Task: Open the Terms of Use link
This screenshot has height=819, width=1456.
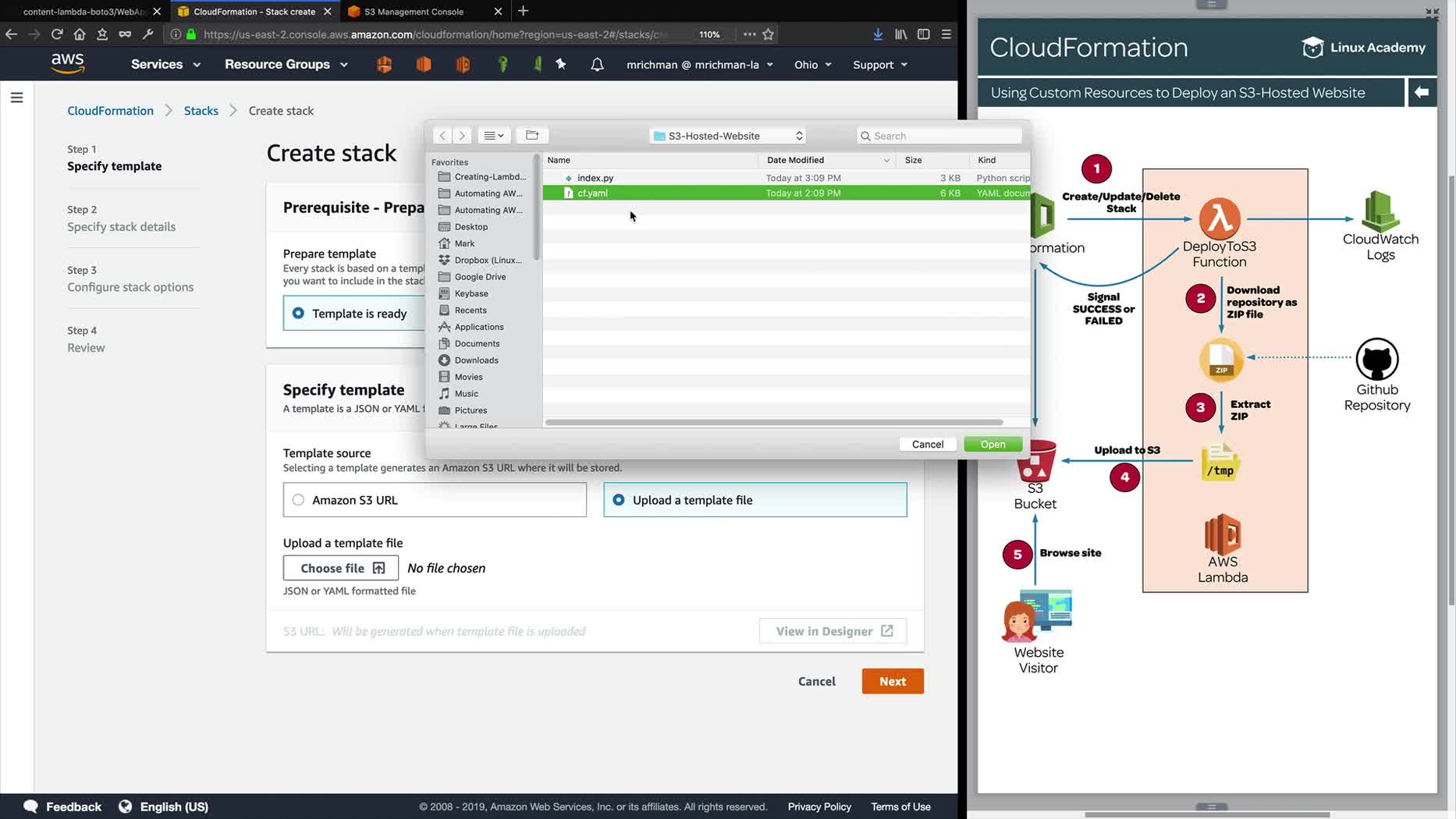Action: [x=900, y=807]
